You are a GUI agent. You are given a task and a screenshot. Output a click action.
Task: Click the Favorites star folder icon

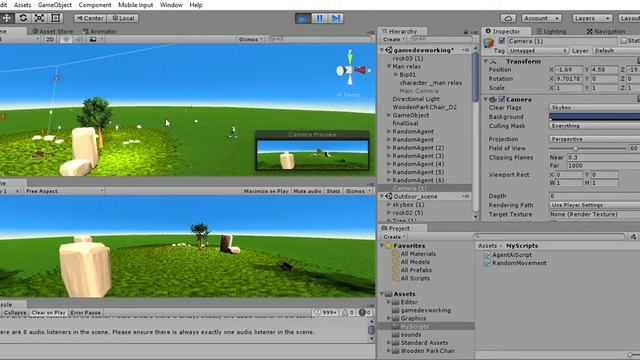tap(389, 246)
